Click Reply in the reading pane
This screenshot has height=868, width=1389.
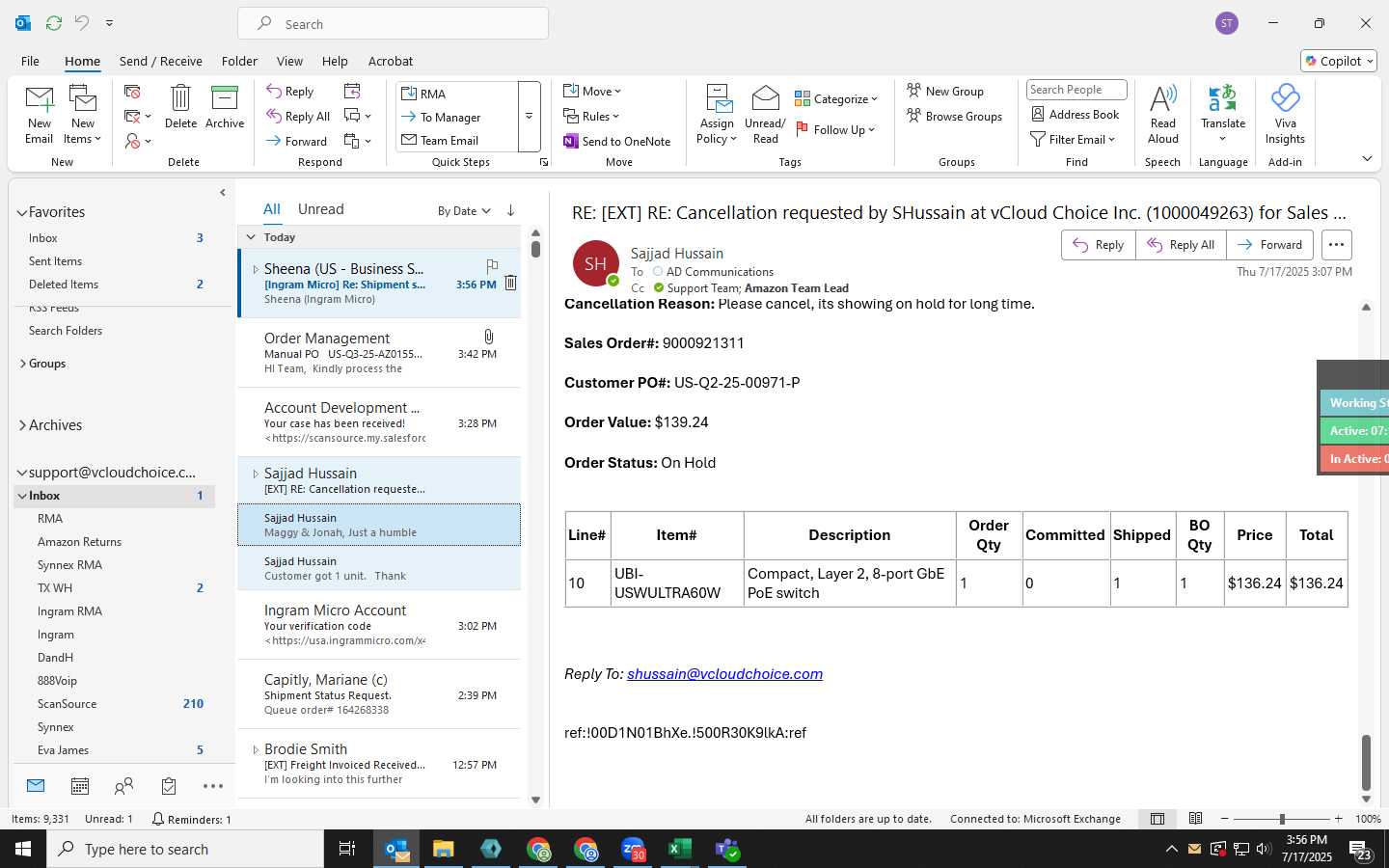(1099, 245)
